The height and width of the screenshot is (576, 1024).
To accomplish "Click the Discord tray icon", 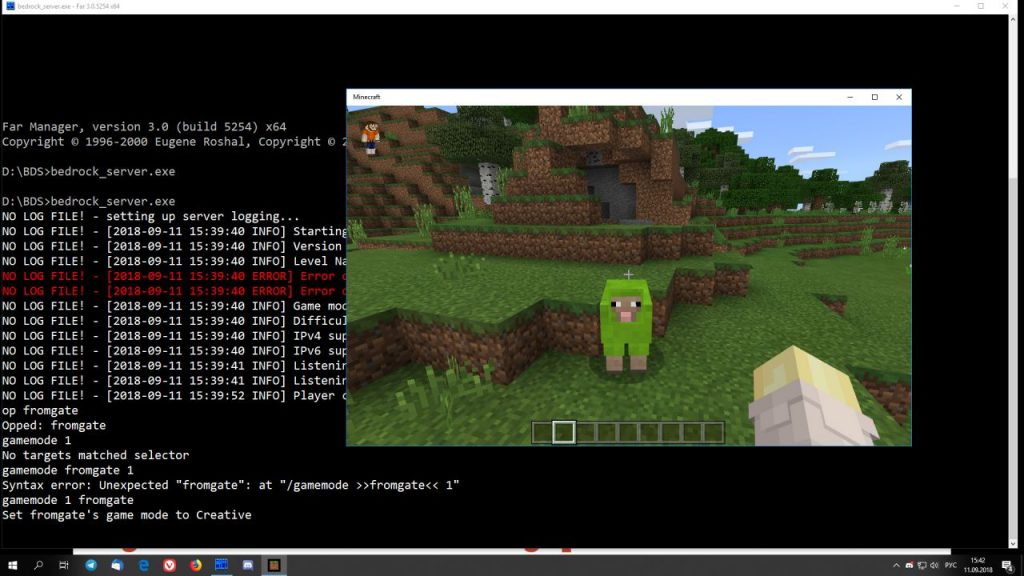I will [x=909, y=566].
